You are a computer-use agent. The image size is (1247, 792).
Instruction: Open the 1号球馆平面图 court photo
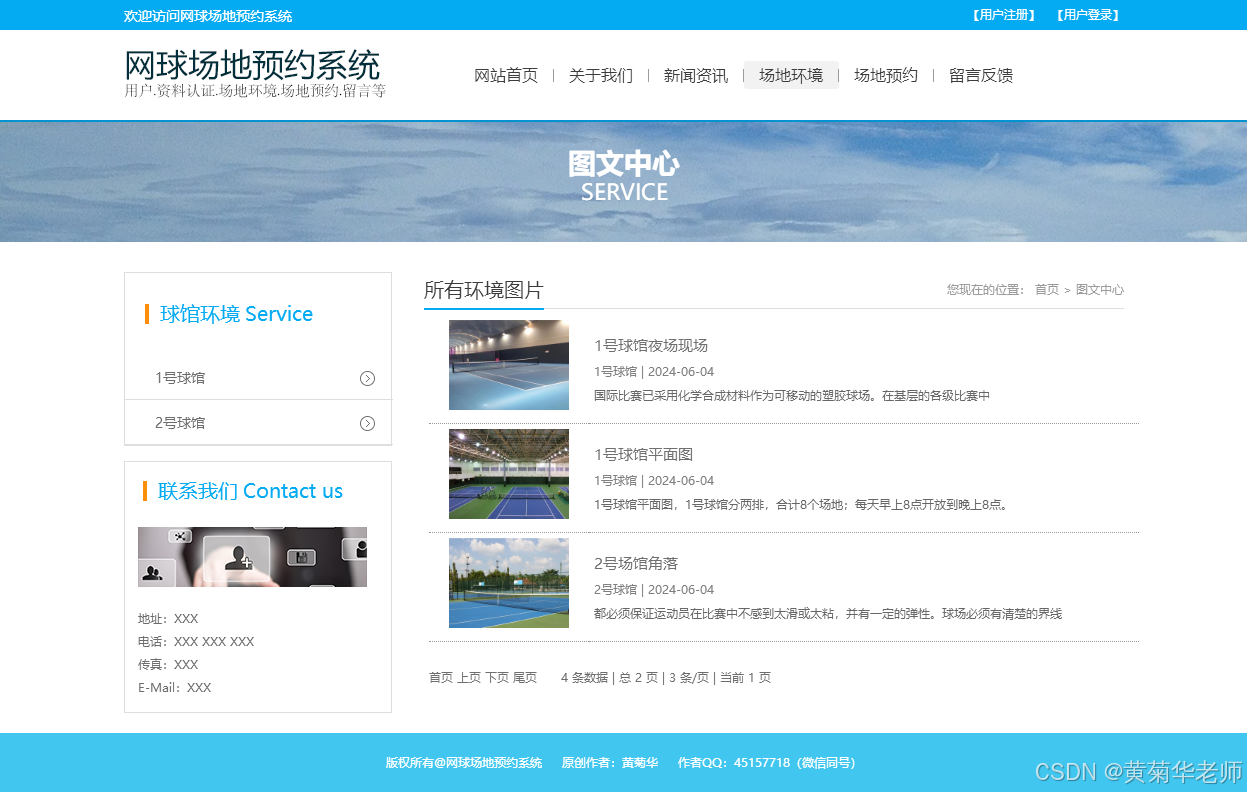pyautogui.click(x=508, y=474)
